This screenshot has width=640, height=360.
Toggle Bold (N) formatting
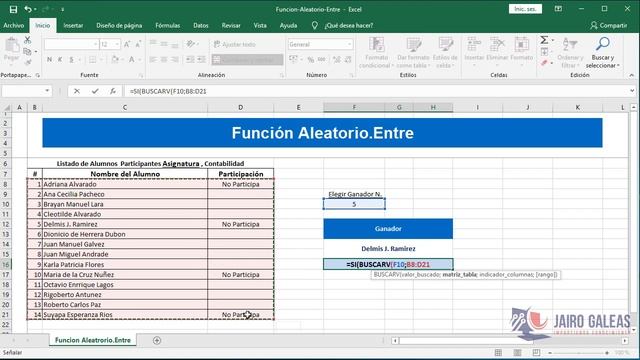(49, 60)
